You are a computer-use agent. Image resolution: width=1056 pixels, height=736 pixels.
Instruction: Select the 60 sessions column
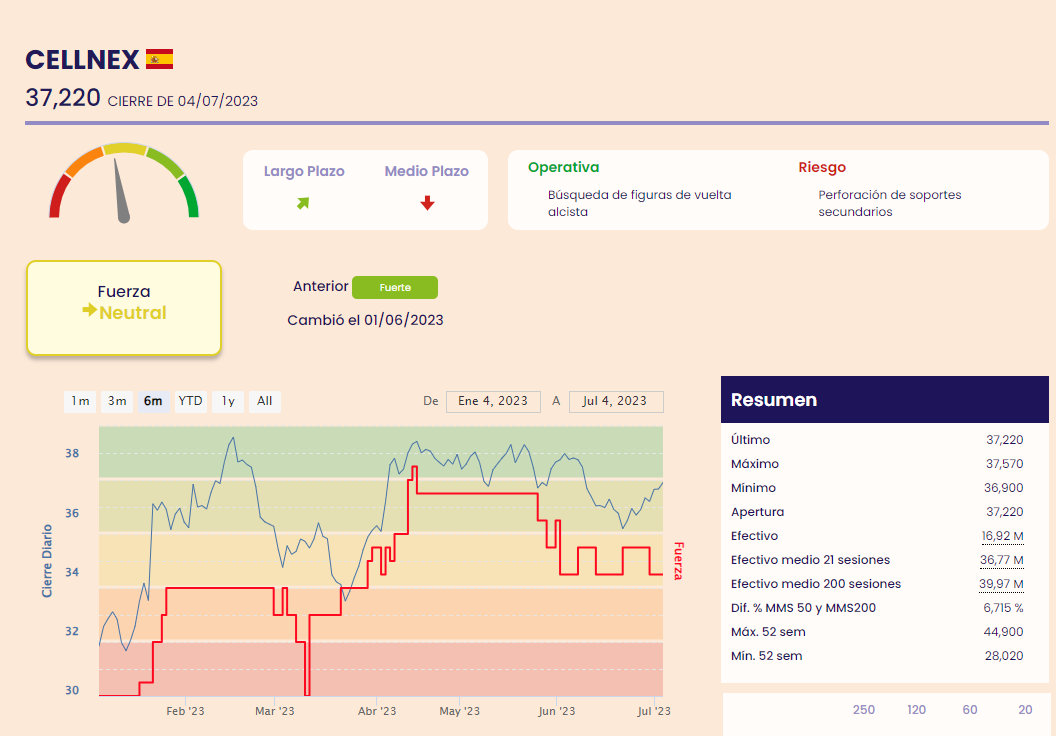[x=969, y=710]
